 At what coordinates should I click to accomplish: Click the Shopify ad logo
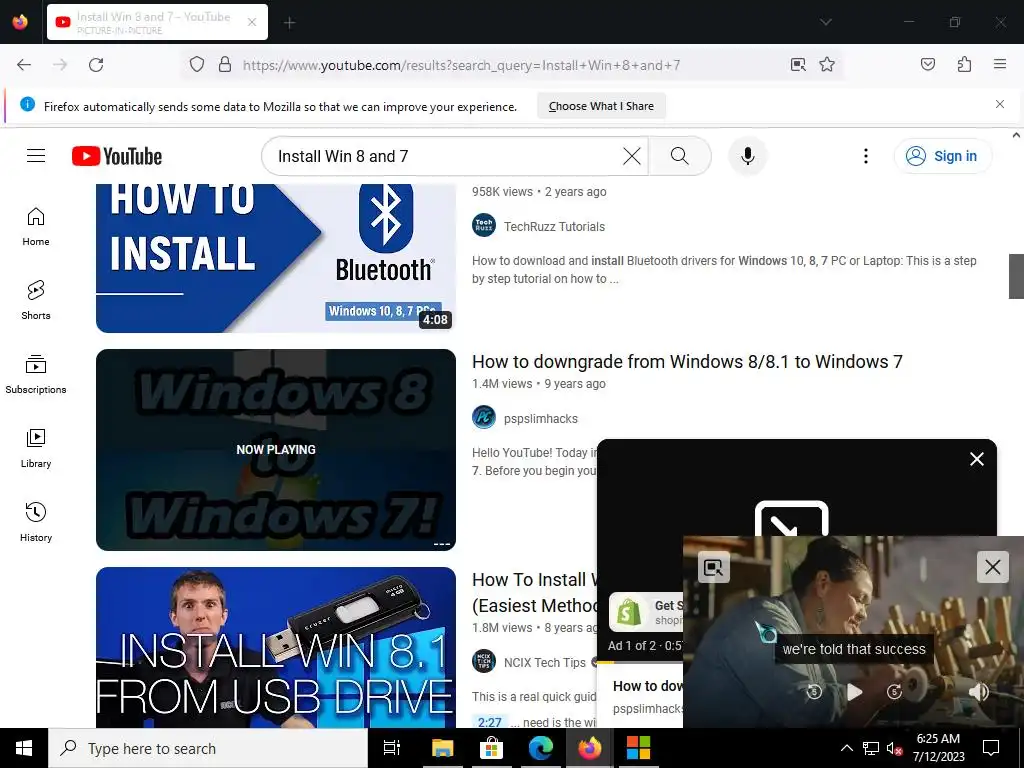pyautogui.click(x=628, y=613)
